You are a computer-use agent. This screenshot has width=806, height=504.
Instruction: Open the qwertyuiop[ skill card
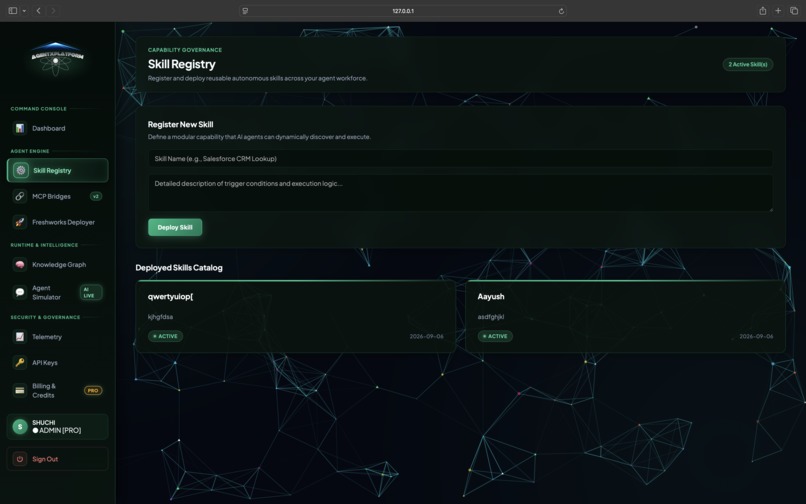pyautogui.click(x=296, y=316)
